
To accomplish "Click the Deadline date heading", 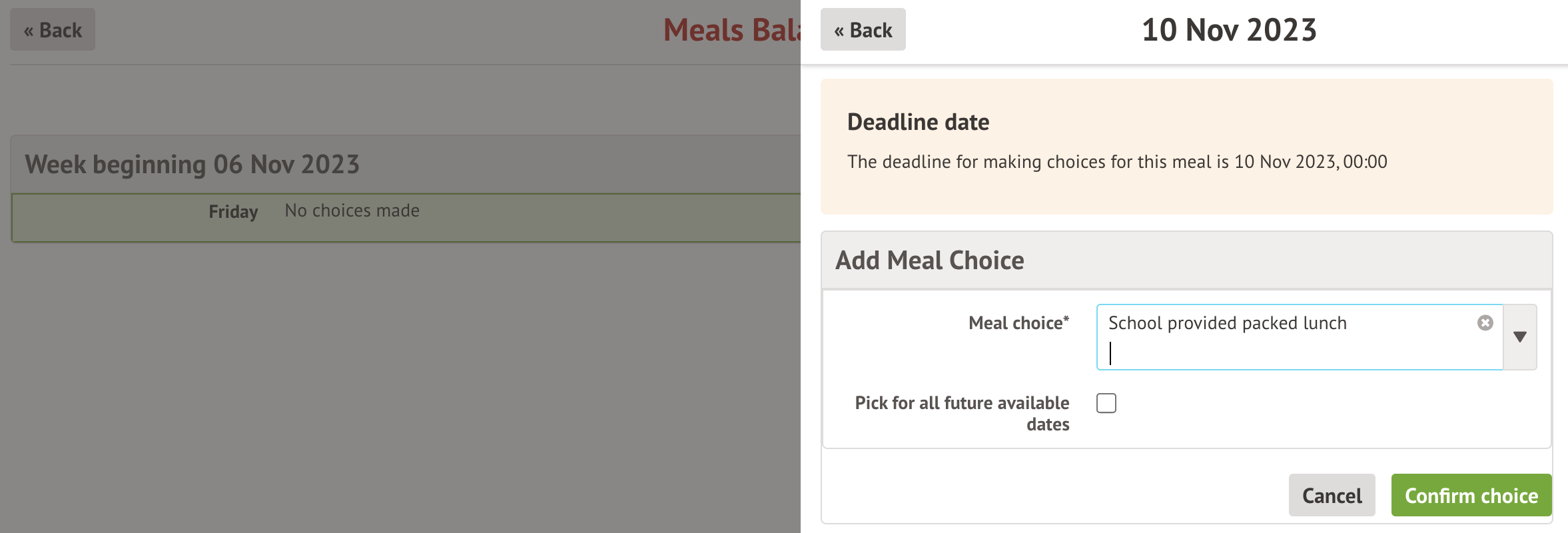I will tap(918, 123).
